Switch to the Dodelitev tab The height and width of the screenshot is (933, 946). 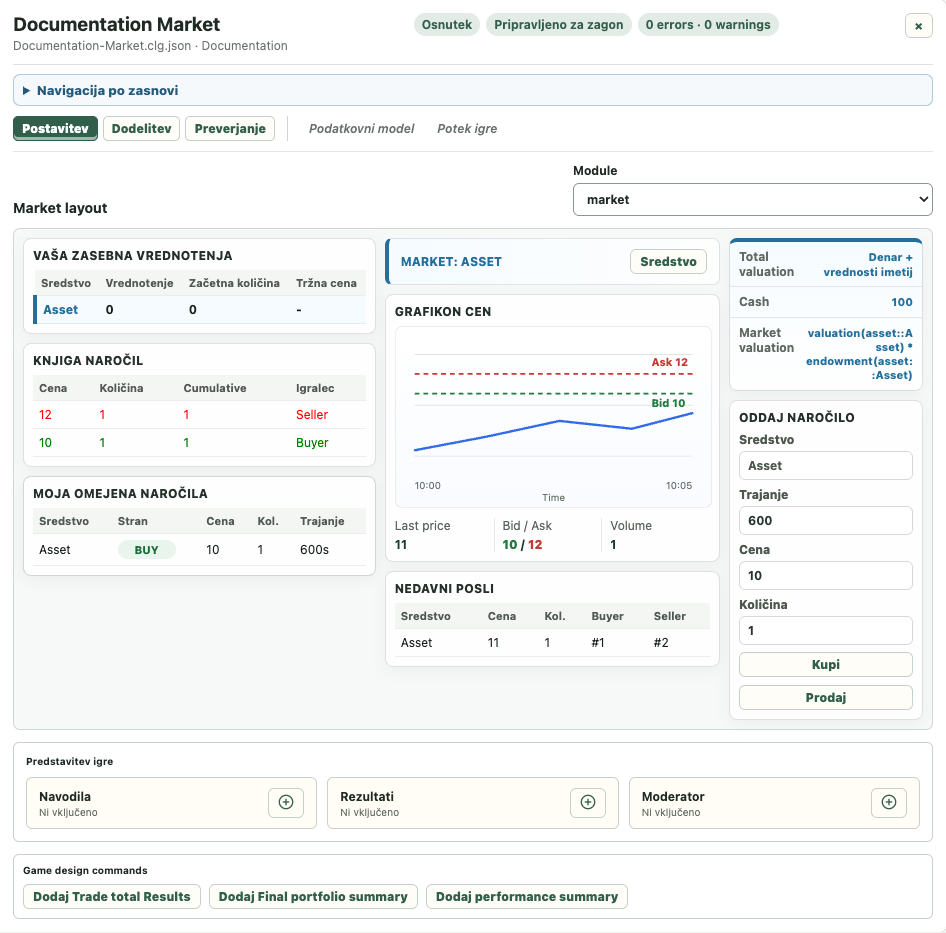141,129
